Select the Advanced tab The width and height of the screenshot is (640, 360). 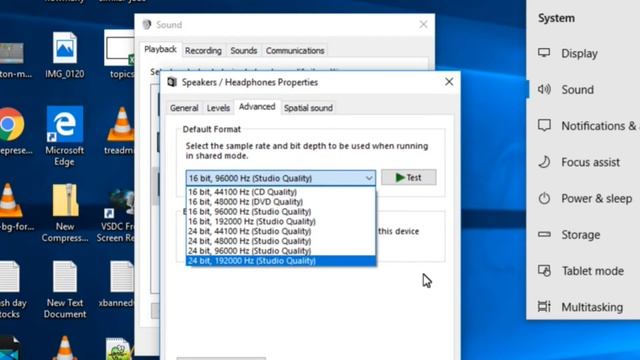[257, 107]
